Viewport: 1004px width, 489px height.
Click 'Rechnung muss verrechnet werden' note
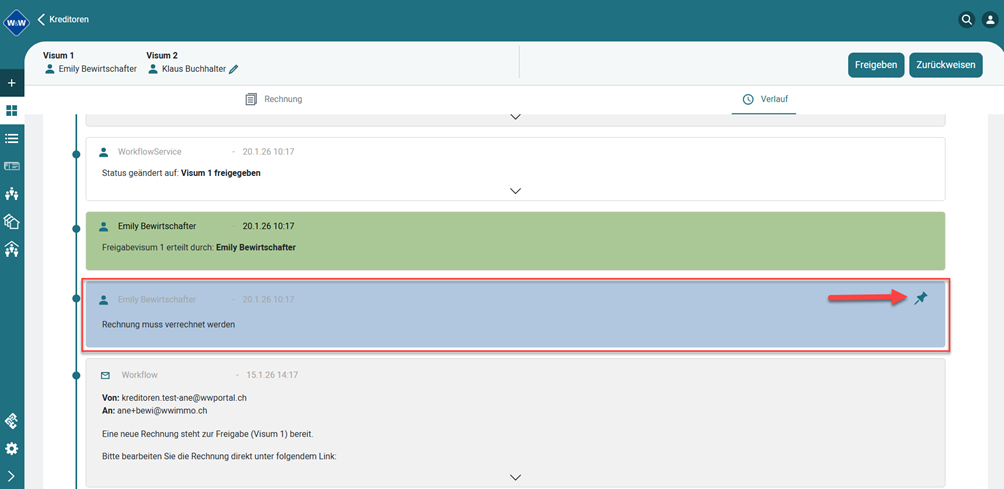[x=168, y=325]
